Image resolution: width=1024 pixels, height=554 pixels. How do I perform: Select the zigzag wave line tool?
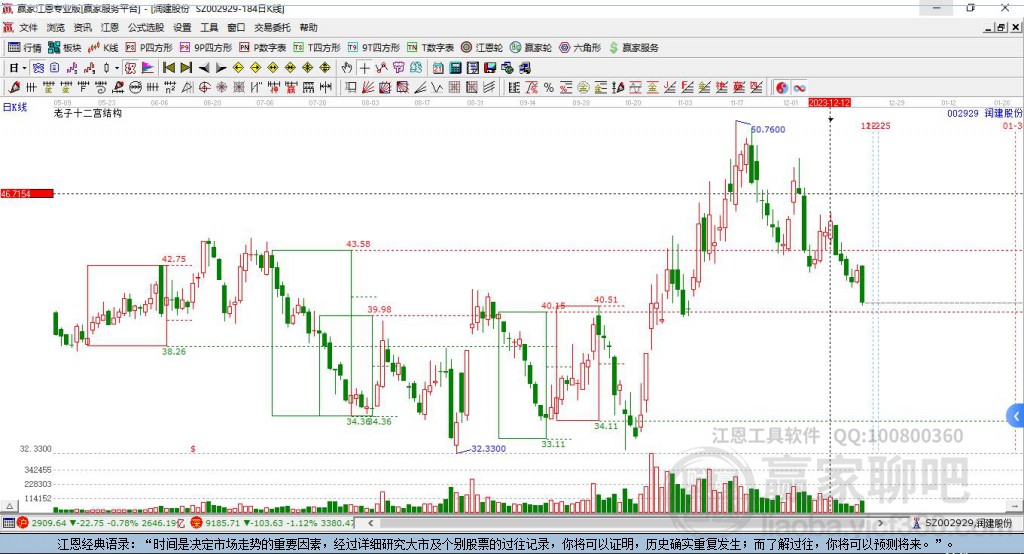(x=437, y=88)
